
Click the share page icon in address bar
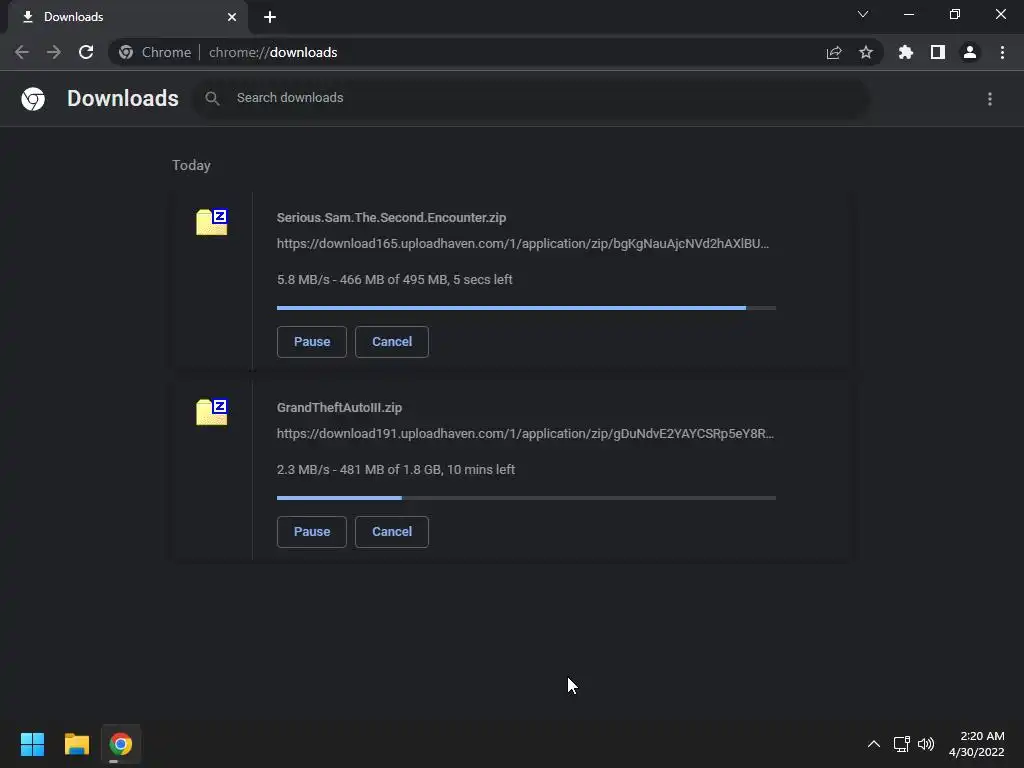[x=834, y=52]
